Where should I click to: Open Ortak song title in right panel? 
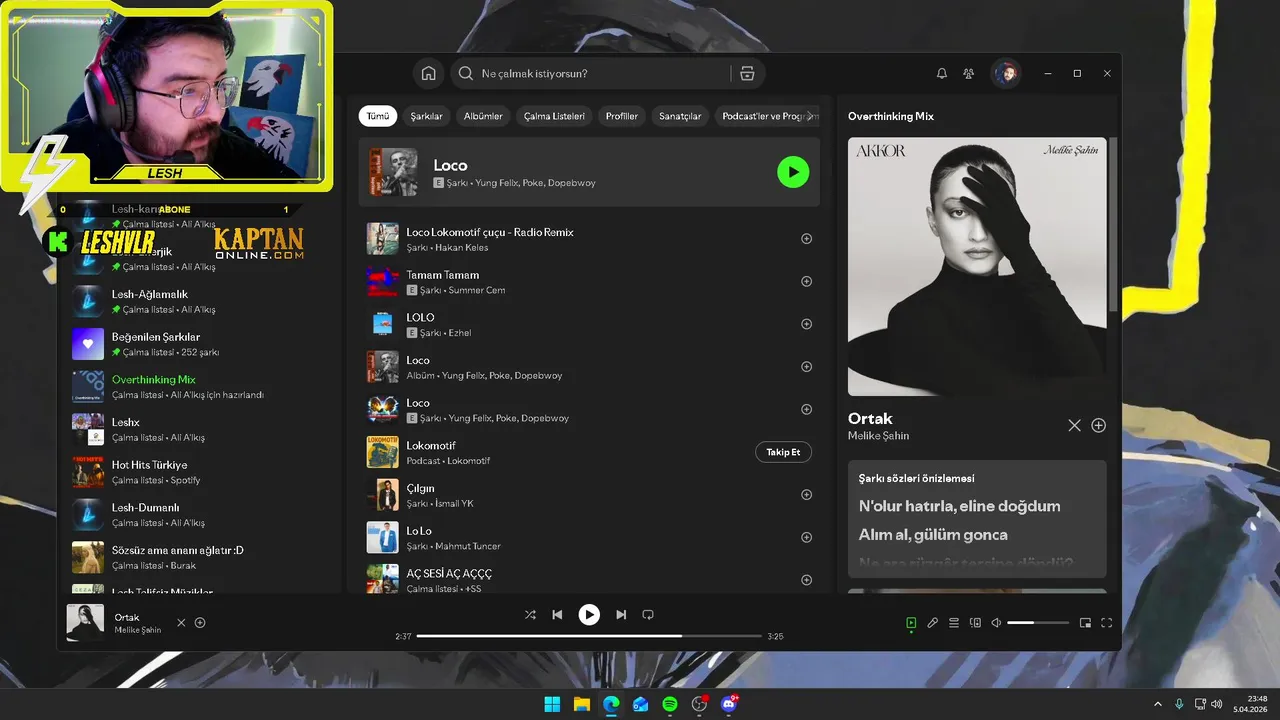[870, 418]
